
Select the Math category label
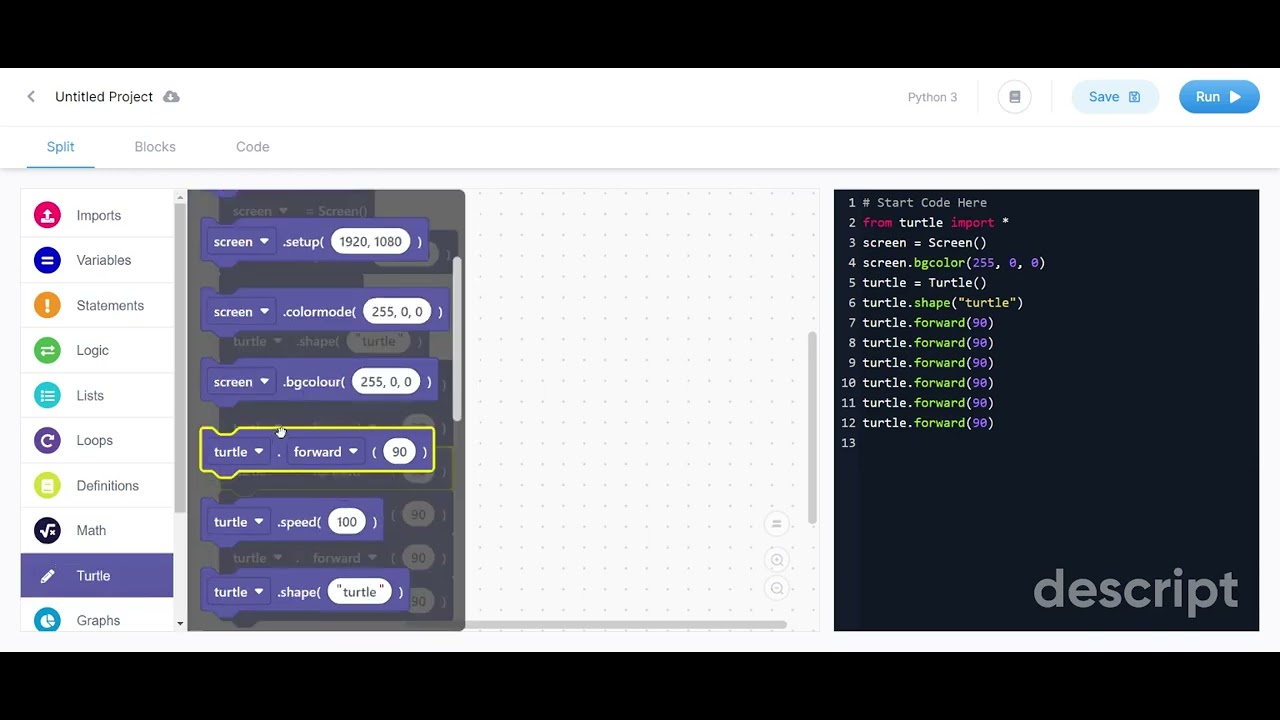pos(91,530)
